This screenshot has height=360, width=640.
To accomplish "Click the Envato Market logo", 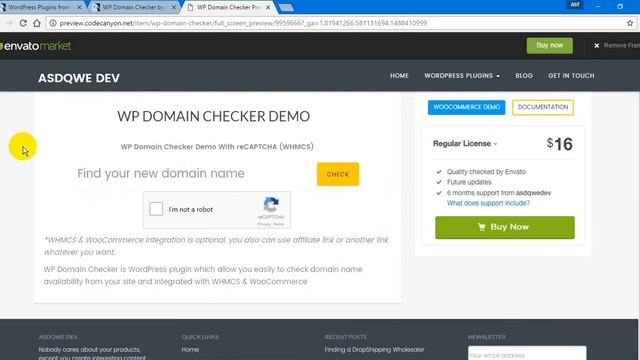I will pyautogui.click(x=36, y=46).
